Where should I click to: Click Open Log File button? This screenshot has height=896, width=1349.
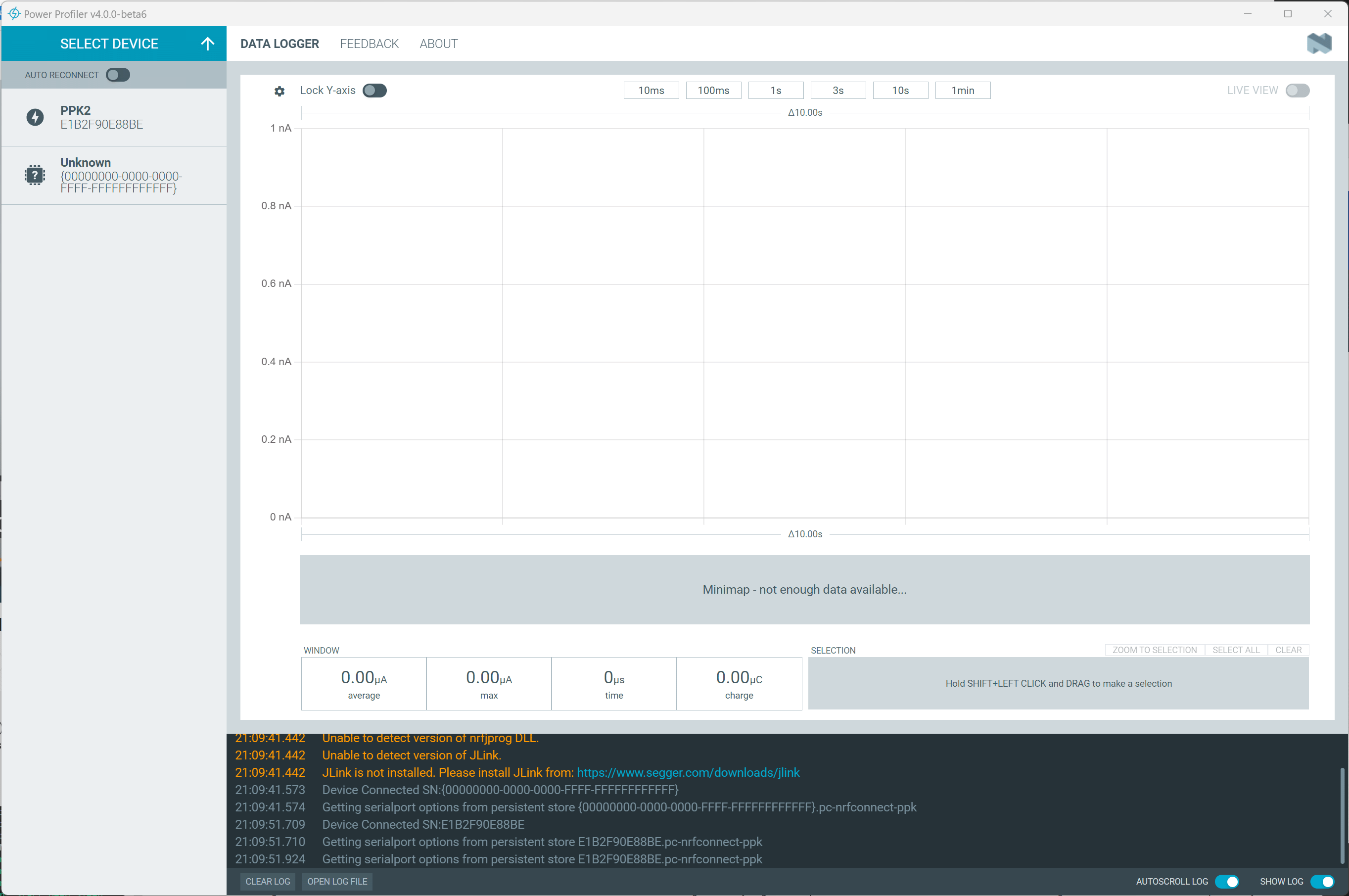[337, 881]
